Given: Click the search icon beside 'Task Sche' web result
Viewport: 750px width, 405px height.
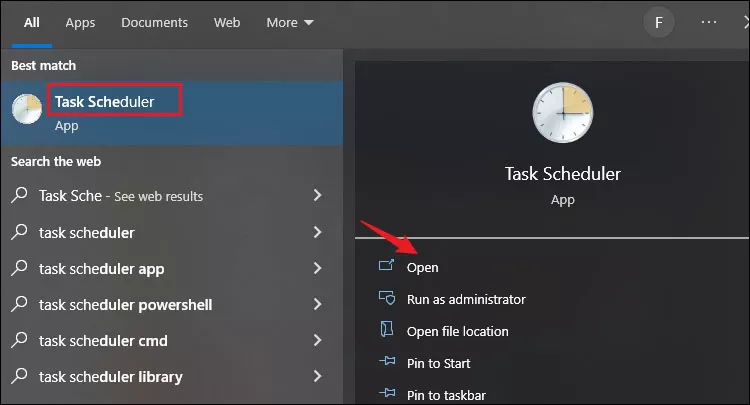Looking at the screenshot, I should (19, 195).
